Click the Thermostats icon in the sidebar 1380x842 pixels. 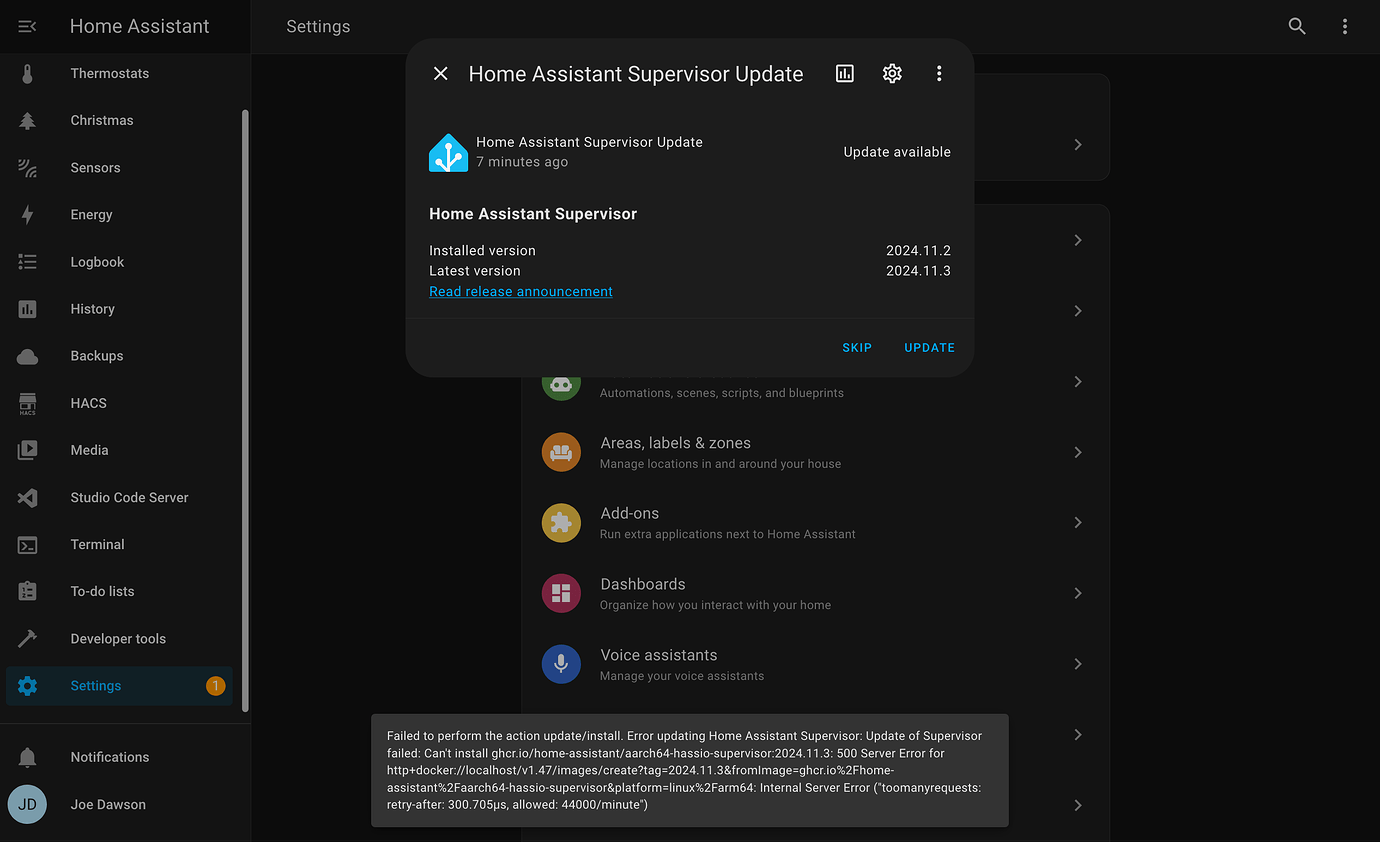click(x=26, y=73)
